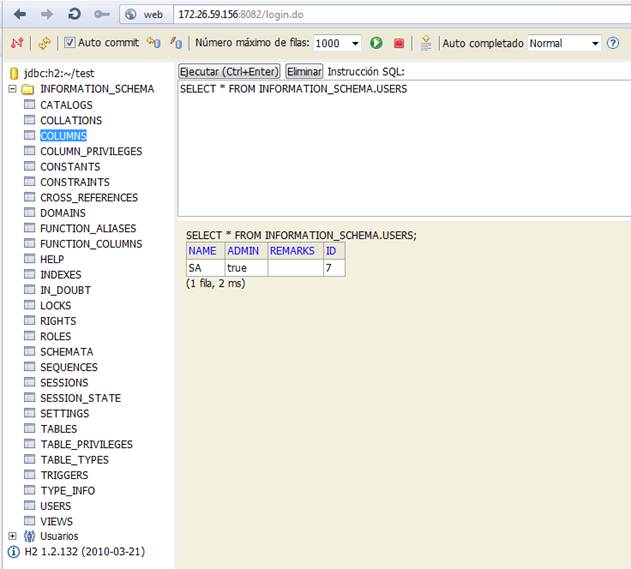This screenshot has width=631, height=569.
Task: Click the Eliminar button
Action: point(304,72)
